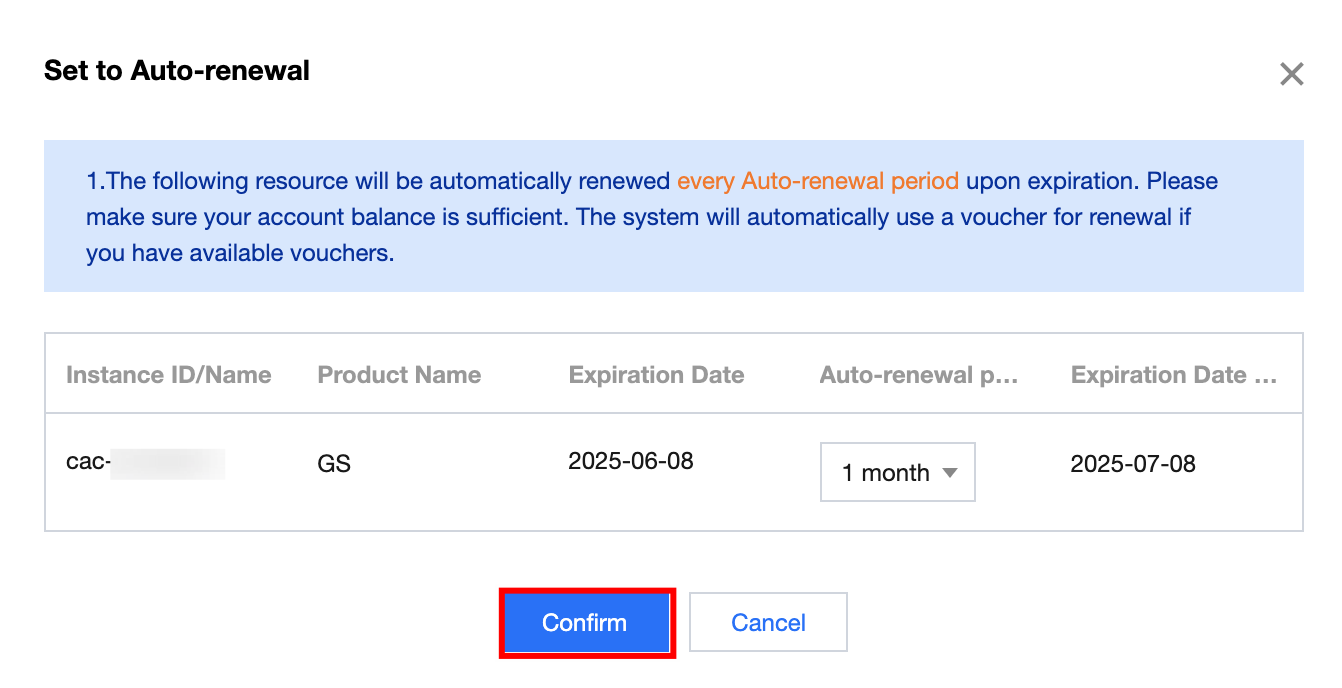The width and height of the screenshot is (1342, 688).
Task: Click the available vouchers line in notice
Action: (x=240, y=253)
